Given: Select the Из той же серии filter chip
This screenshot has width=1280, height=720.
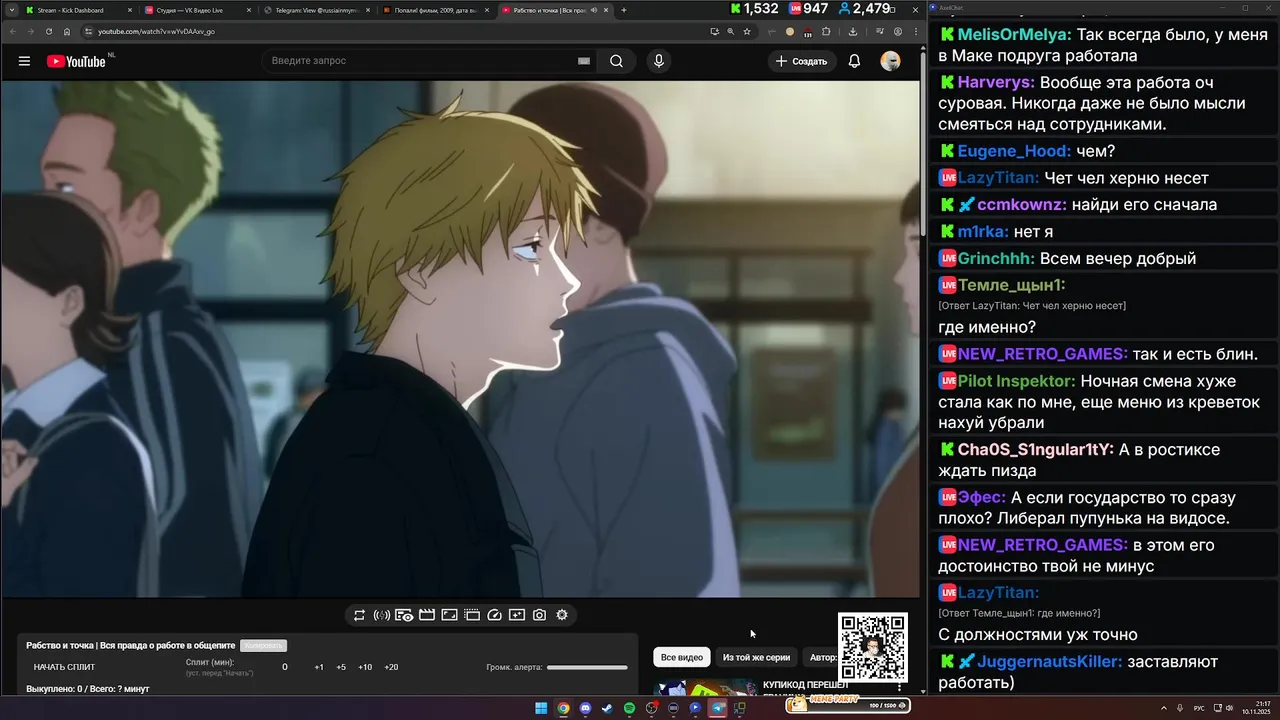Looking at the screenshot, I should coord(756,657).
